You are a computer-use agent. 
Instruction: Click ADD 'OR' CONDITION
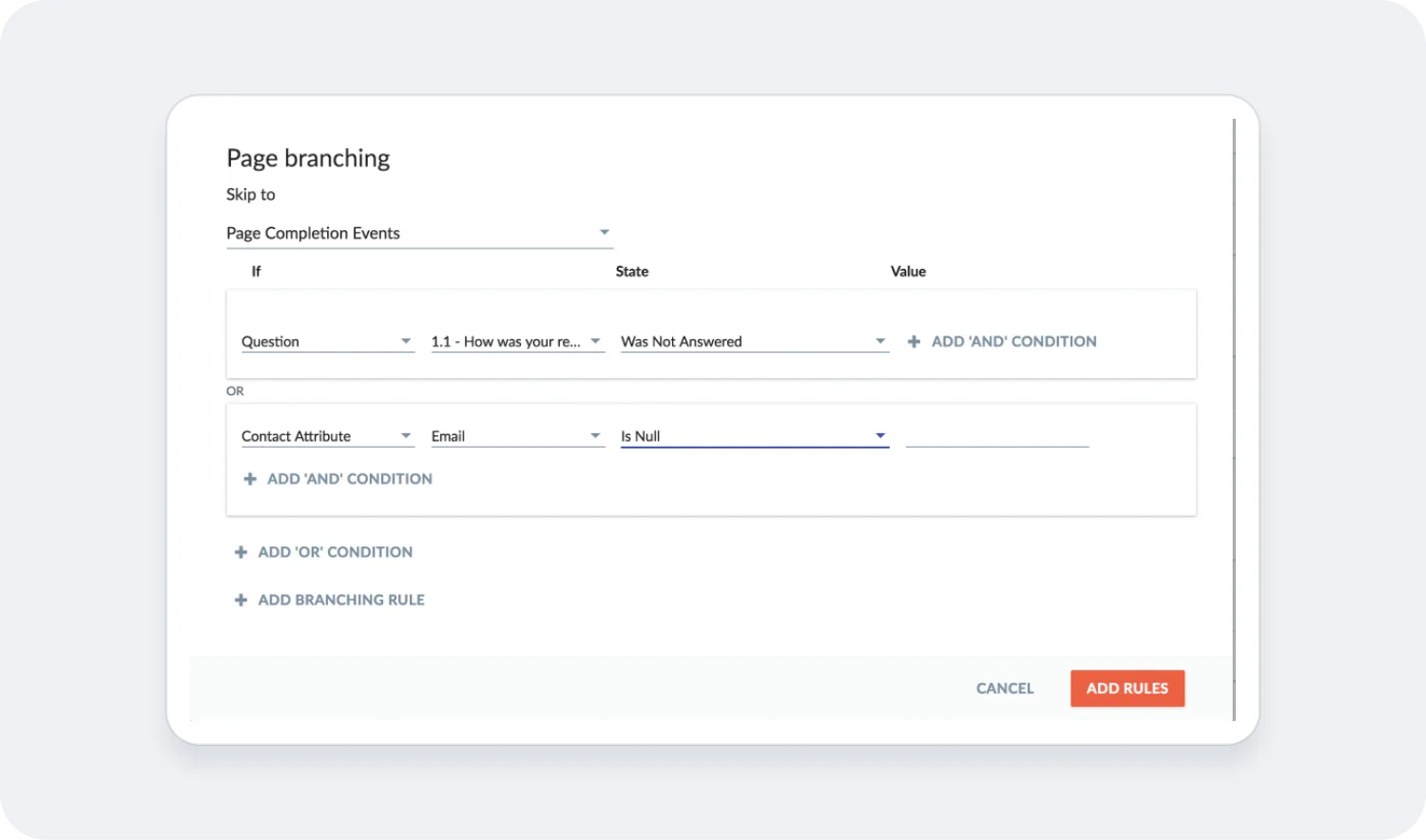[x=324, y=552]
